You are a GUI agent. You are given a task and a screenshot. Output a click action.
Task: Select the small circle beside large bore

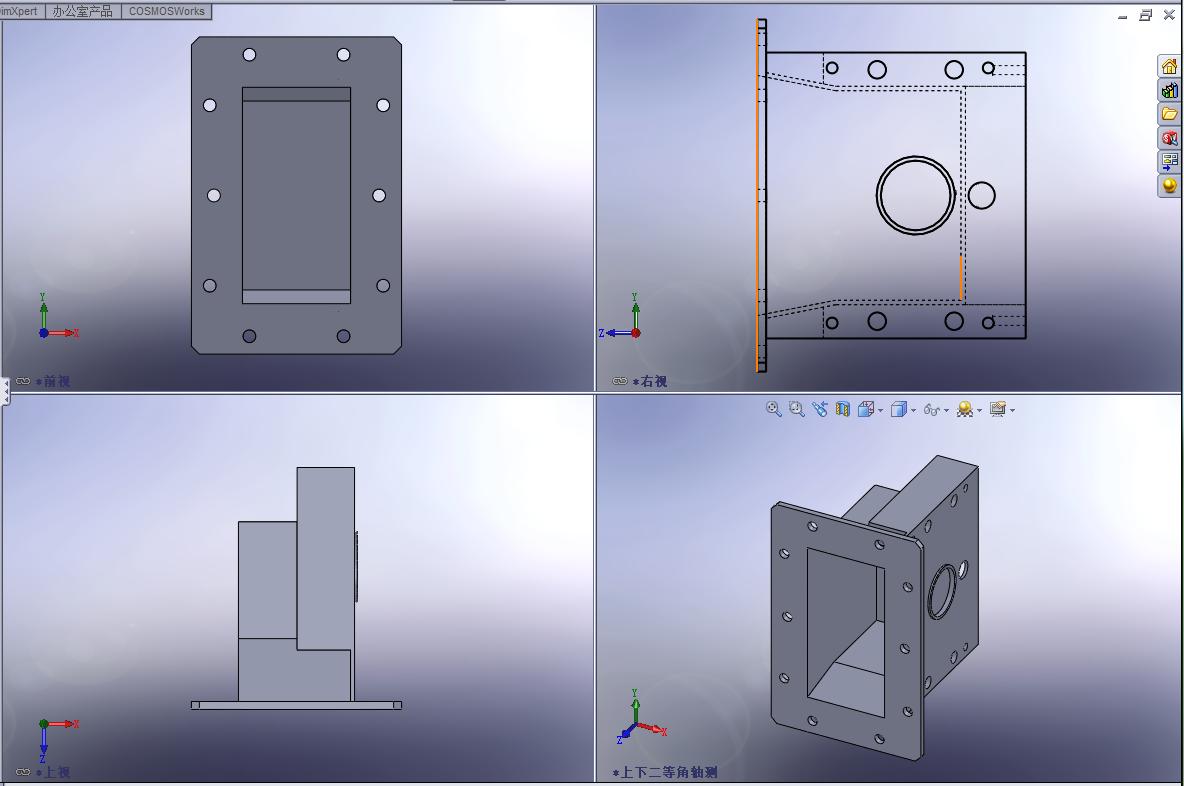point(982,195)
